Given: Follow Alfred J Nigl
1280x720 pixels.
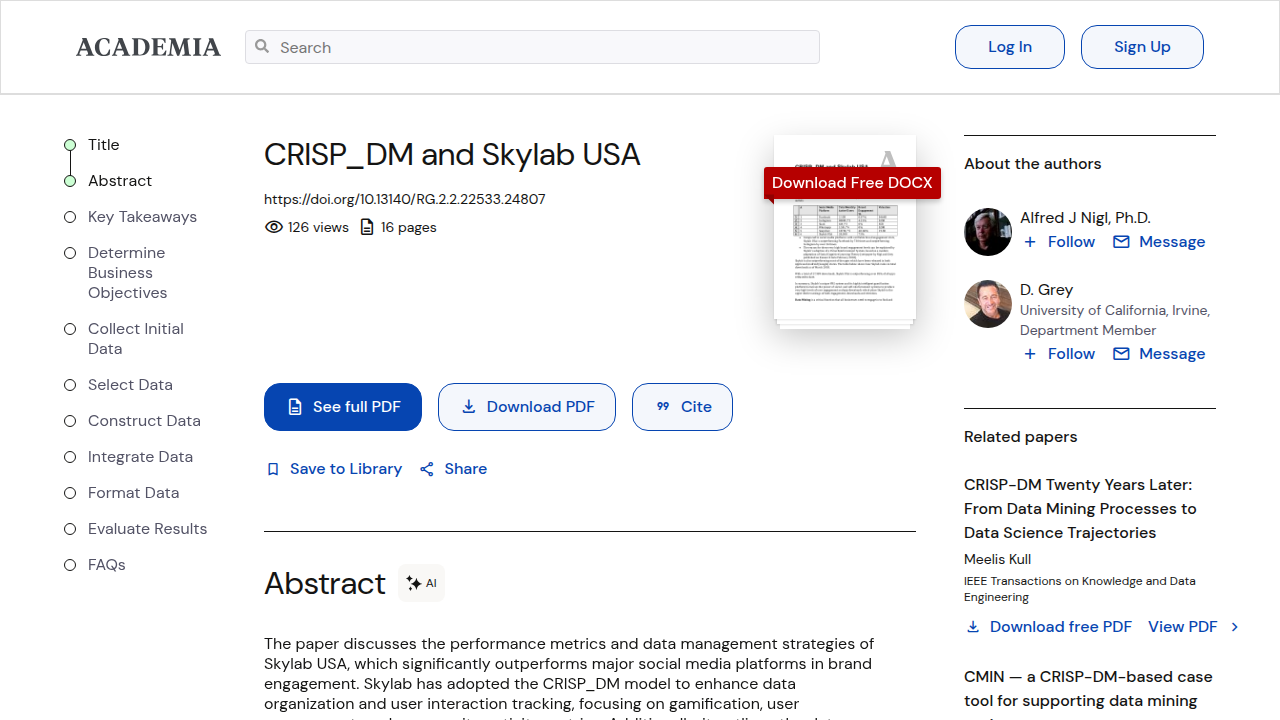Looking at the screenshot, I should [x=1059, y=242].
